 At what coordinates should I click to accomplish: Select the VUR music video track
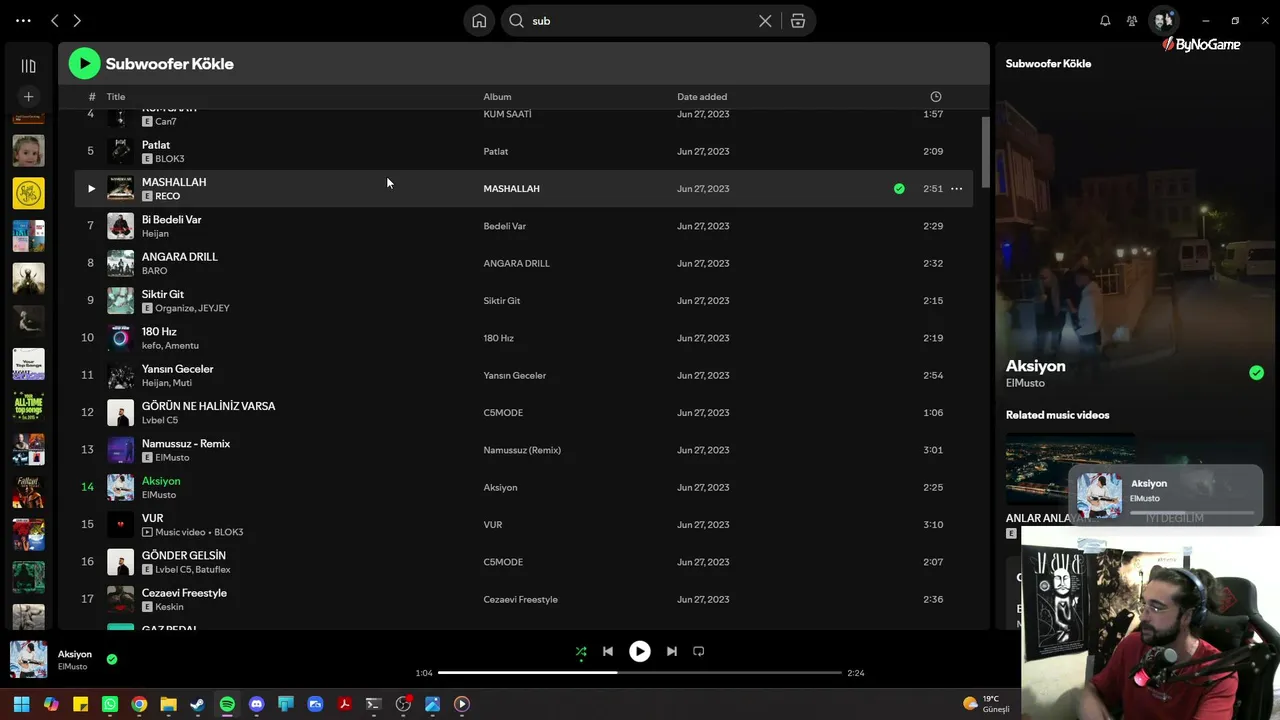(x=523, y=525)
